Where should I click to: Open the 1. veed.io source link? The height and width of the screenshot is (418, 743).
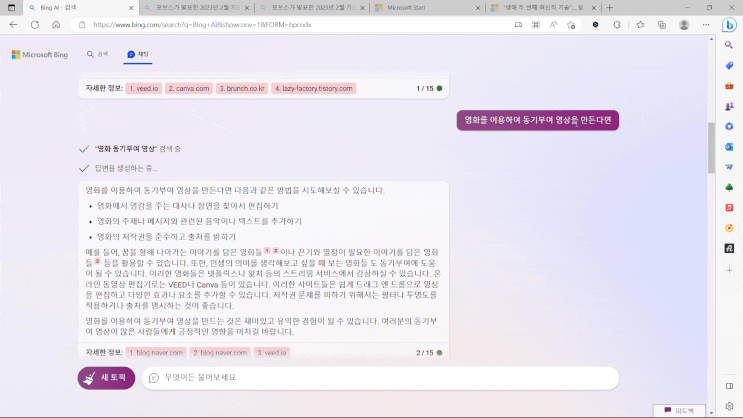[x=144, y=88]
